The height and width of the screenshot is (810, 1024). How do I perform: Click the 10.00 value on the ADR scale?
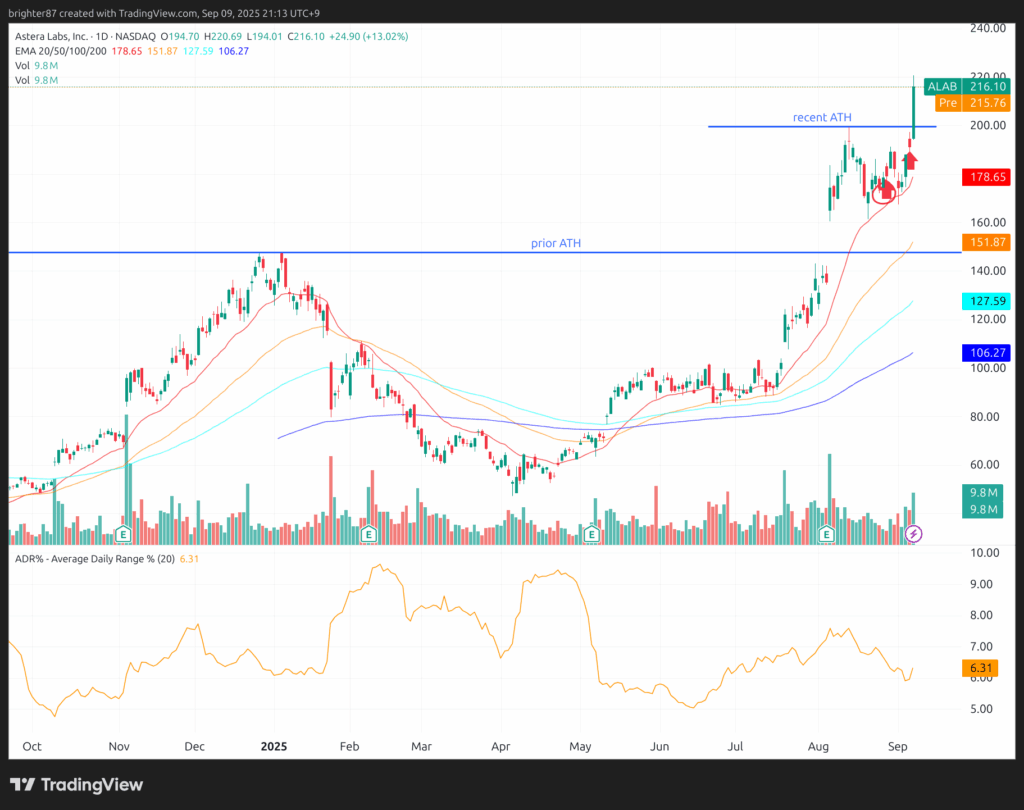(984, 553)
